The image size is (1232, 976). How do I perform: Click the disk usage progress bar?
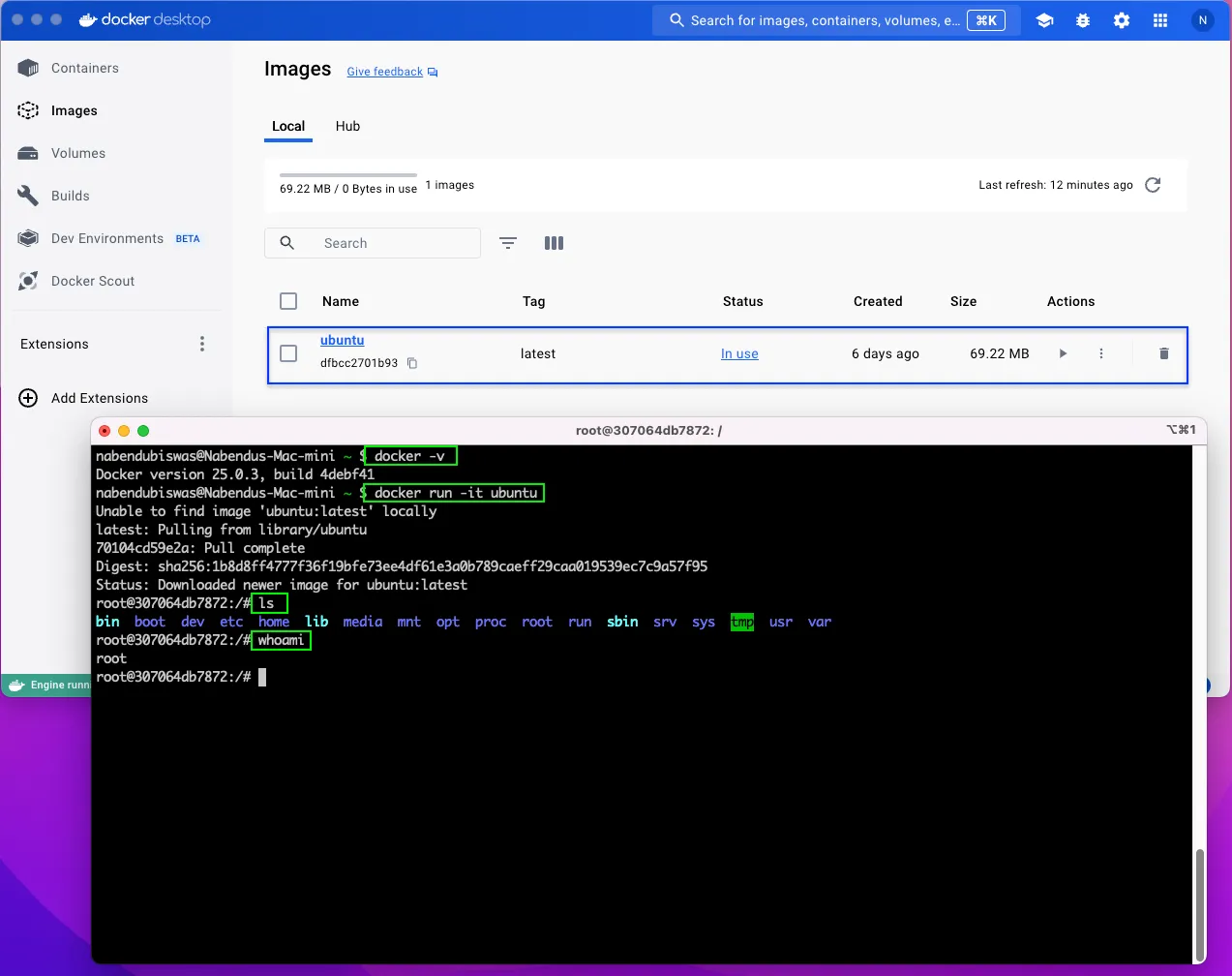tap(348, 175)
